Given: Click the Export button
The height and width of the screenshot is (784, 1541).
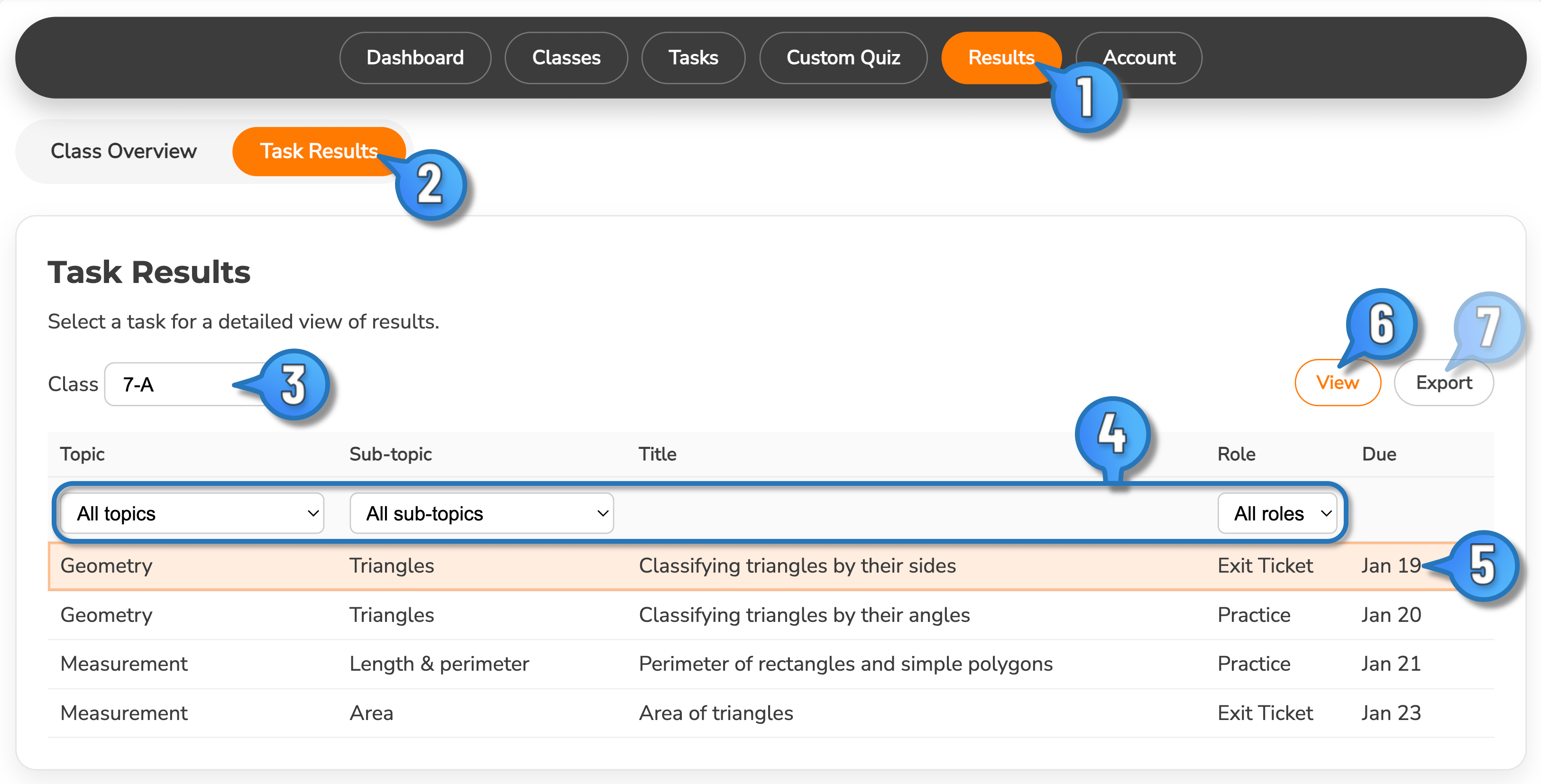Looking at the screenshot, I should 1443,382.
